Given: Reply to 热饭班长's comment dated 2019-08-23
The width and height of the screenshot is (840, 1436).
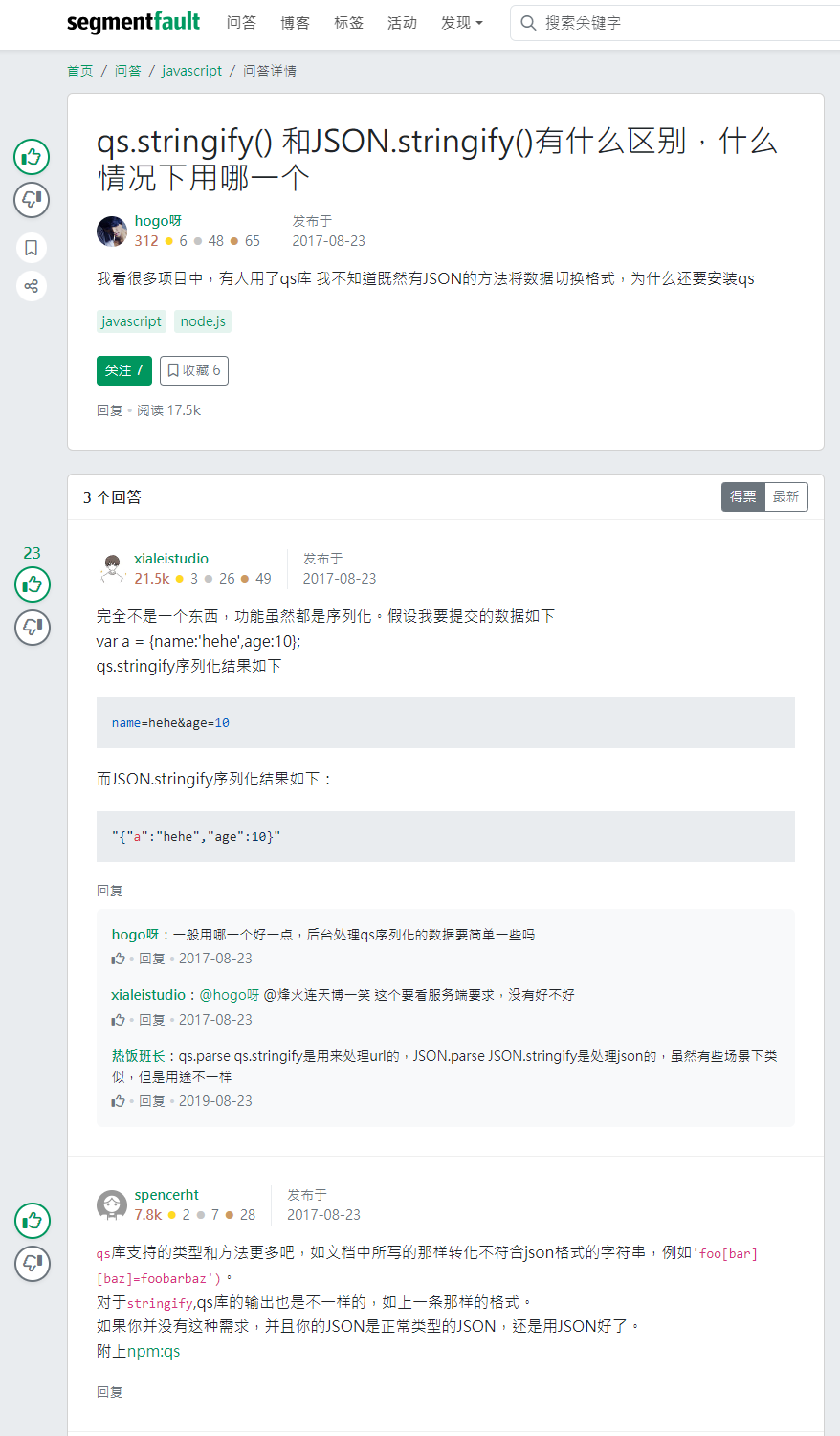Looking at the screenshot, I should tap(152, 1101).
